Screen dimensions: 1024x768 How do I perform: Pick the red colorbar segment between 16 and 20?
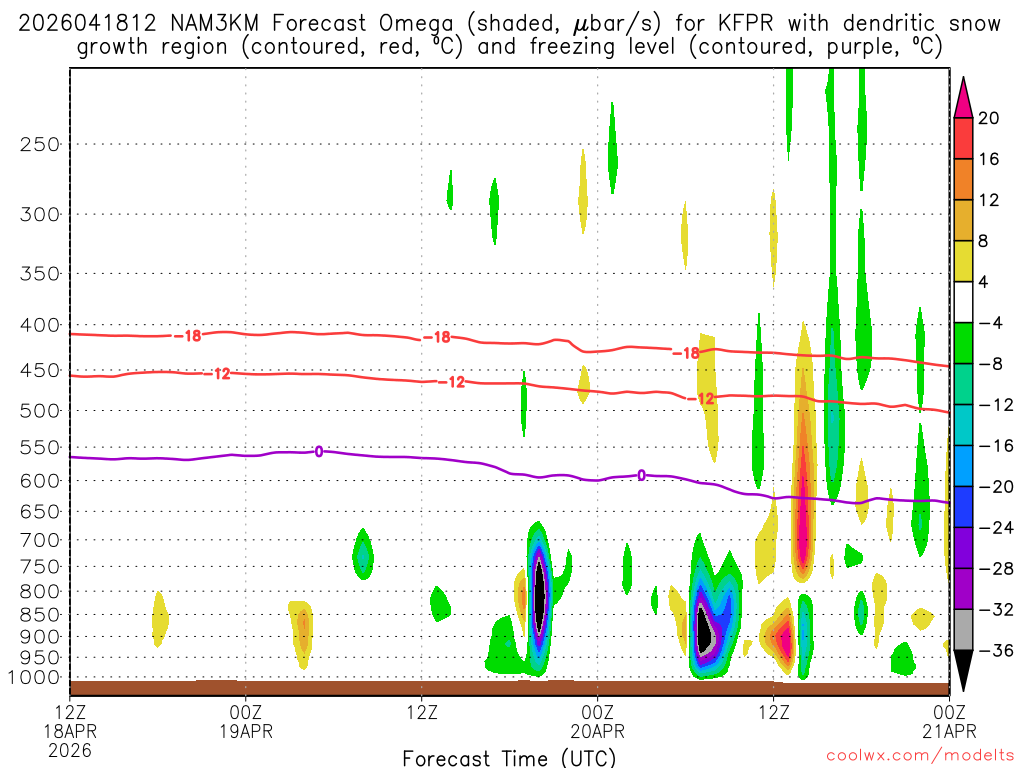tap(963, 138)
